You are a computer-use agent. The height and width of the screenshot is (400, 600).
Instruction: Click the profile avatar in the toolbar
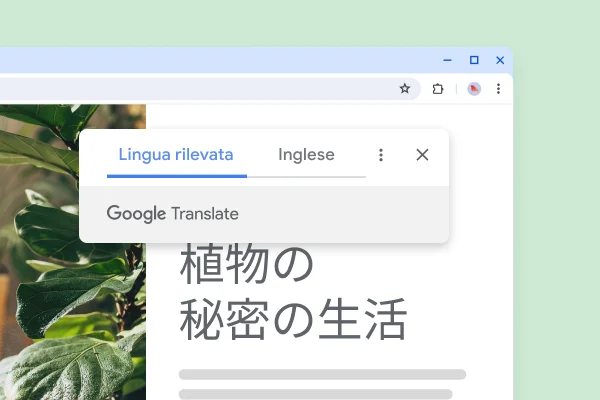474,89
